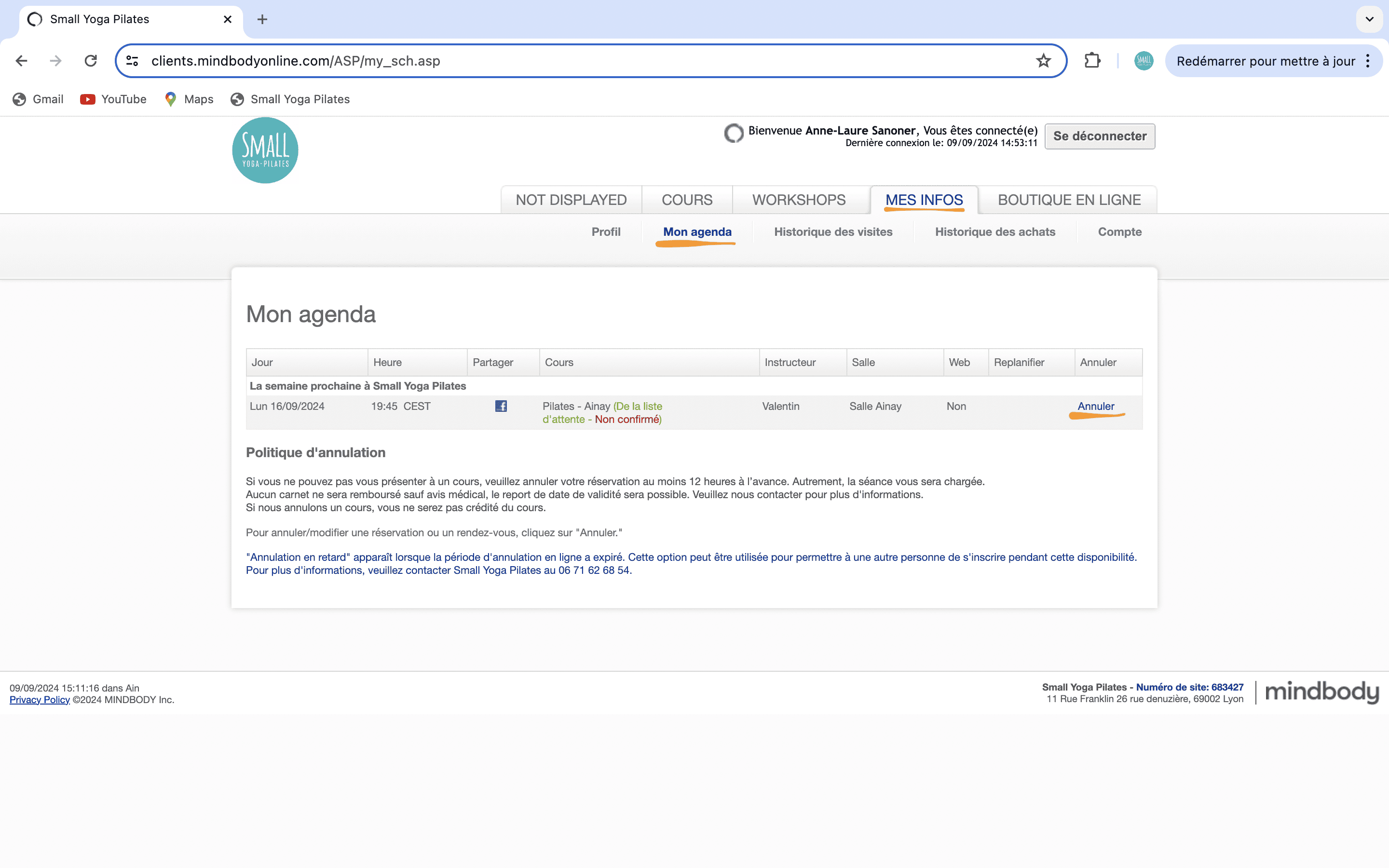
Task: Expand the tab search chevron dropdown
Action: pos(1370,19)
